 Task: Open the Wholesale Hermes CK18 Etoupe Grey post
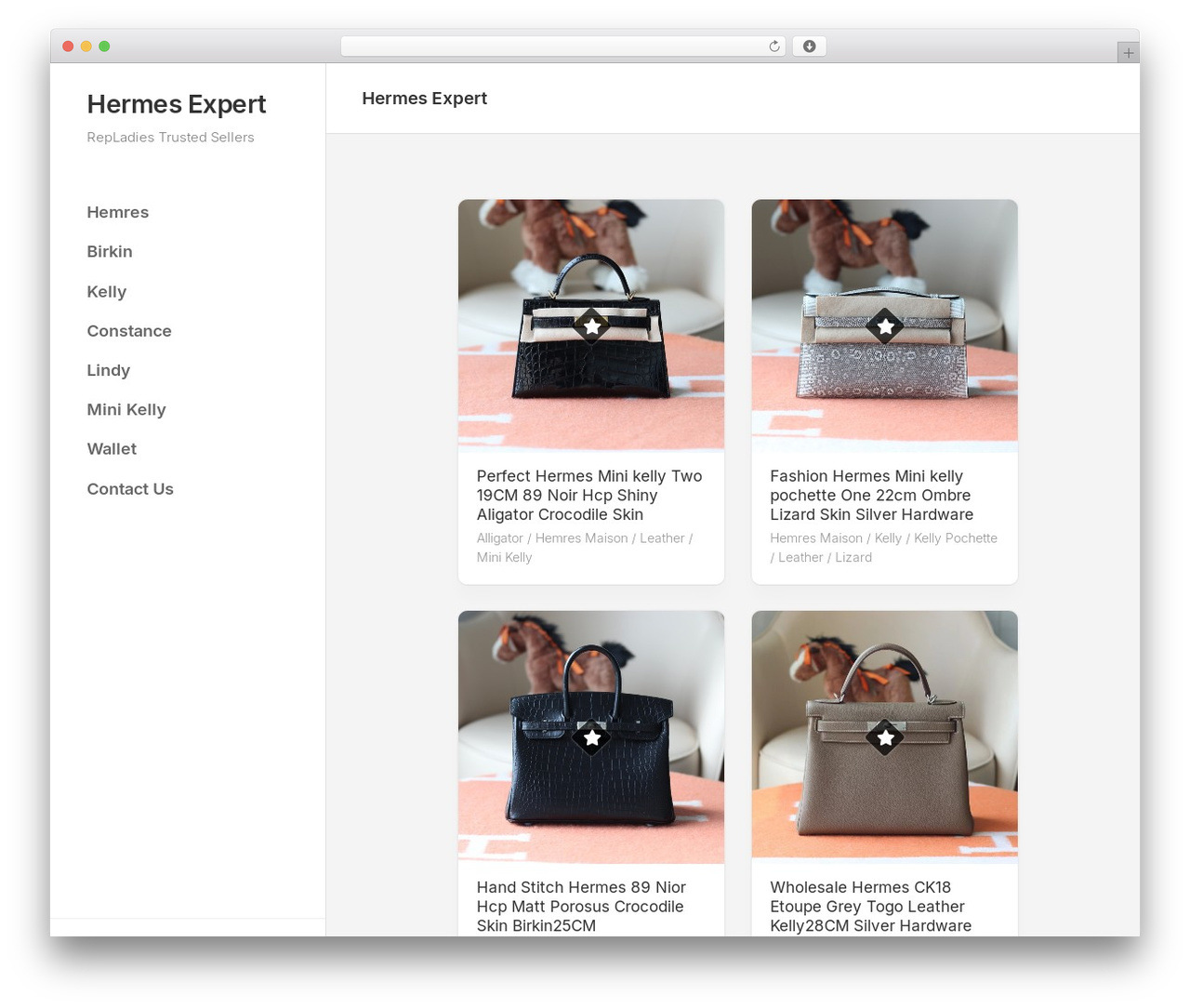point(871,906)
